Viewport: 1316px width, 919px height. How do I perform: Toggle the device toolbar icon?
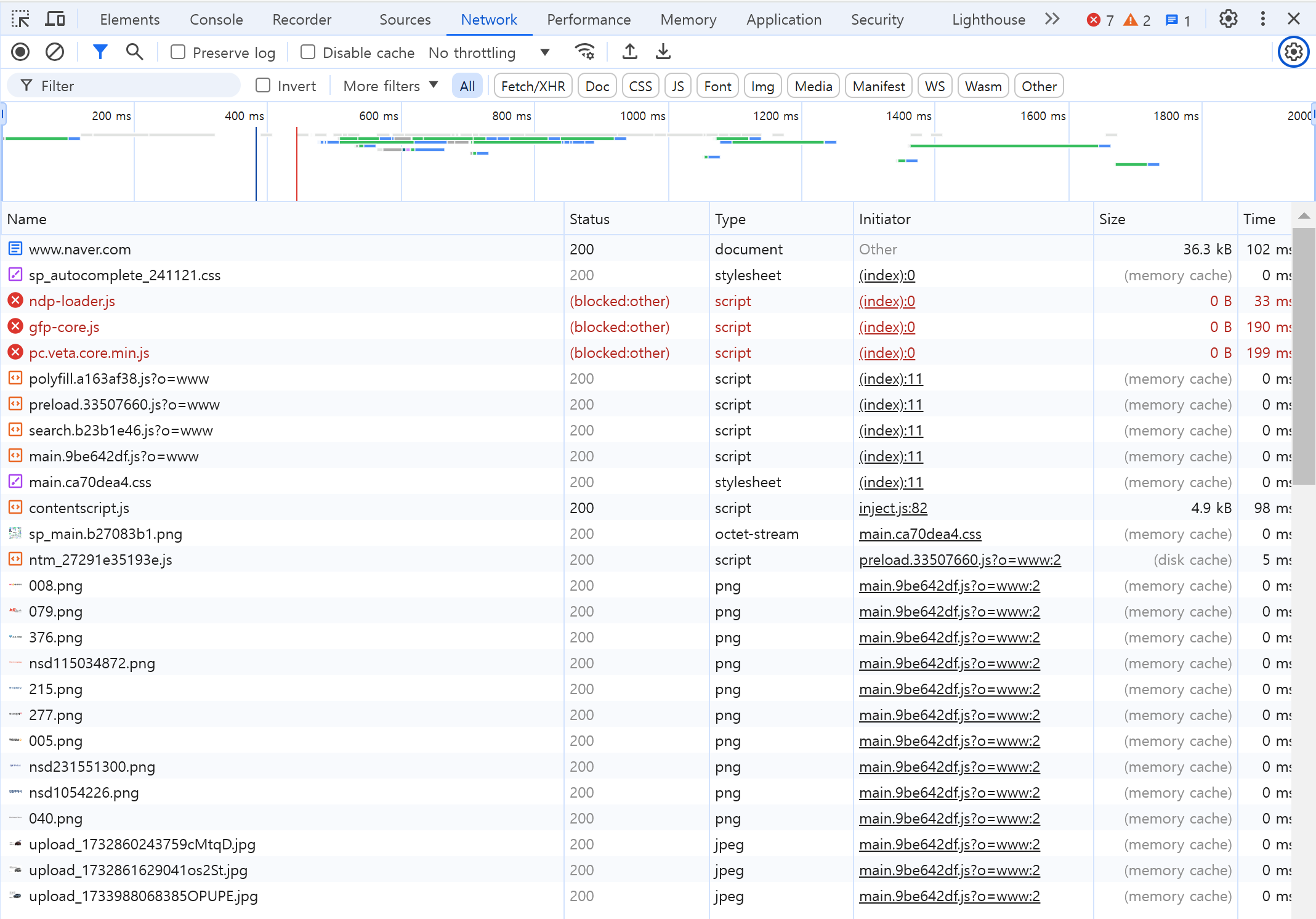(x=55, y=19)
